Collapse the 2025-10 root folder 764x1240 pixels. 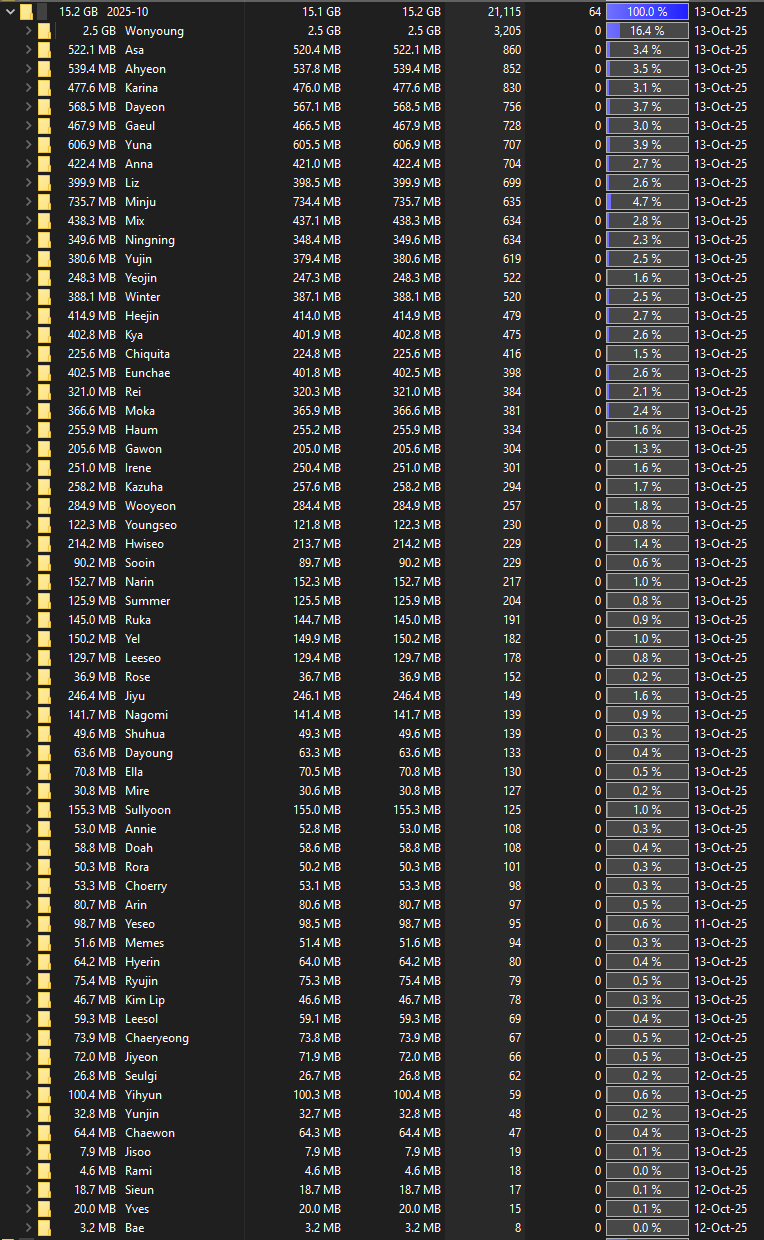click(x=8, y=12)
